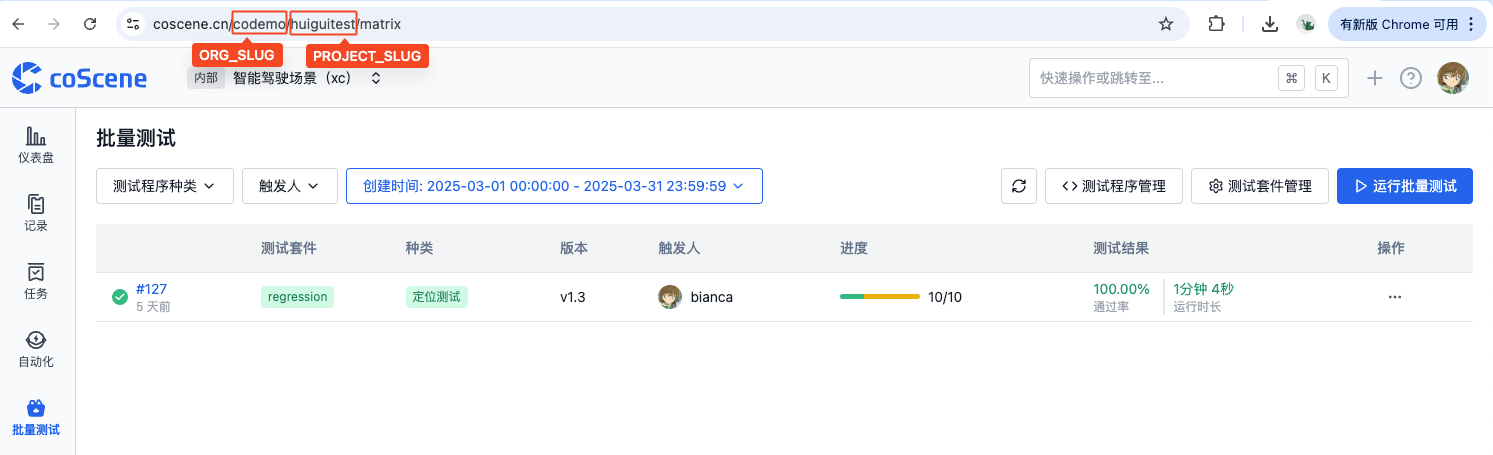Switch project via 智能驾驶场景 selector
Screen dimensions: 1493x455
coord(300,78)
